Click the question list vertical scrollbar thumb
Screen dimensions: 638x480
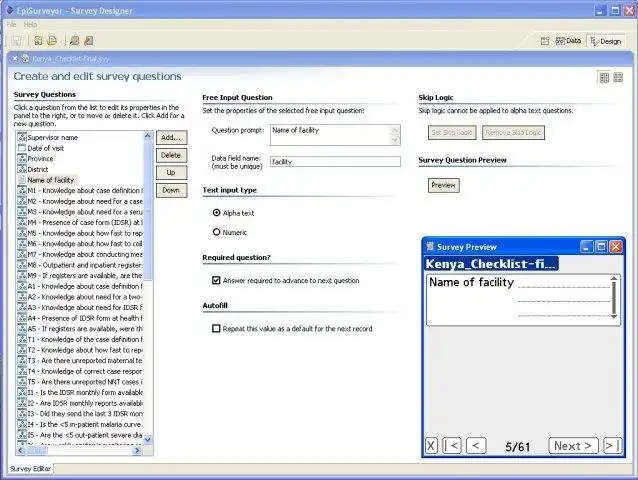tap(148, 210)
